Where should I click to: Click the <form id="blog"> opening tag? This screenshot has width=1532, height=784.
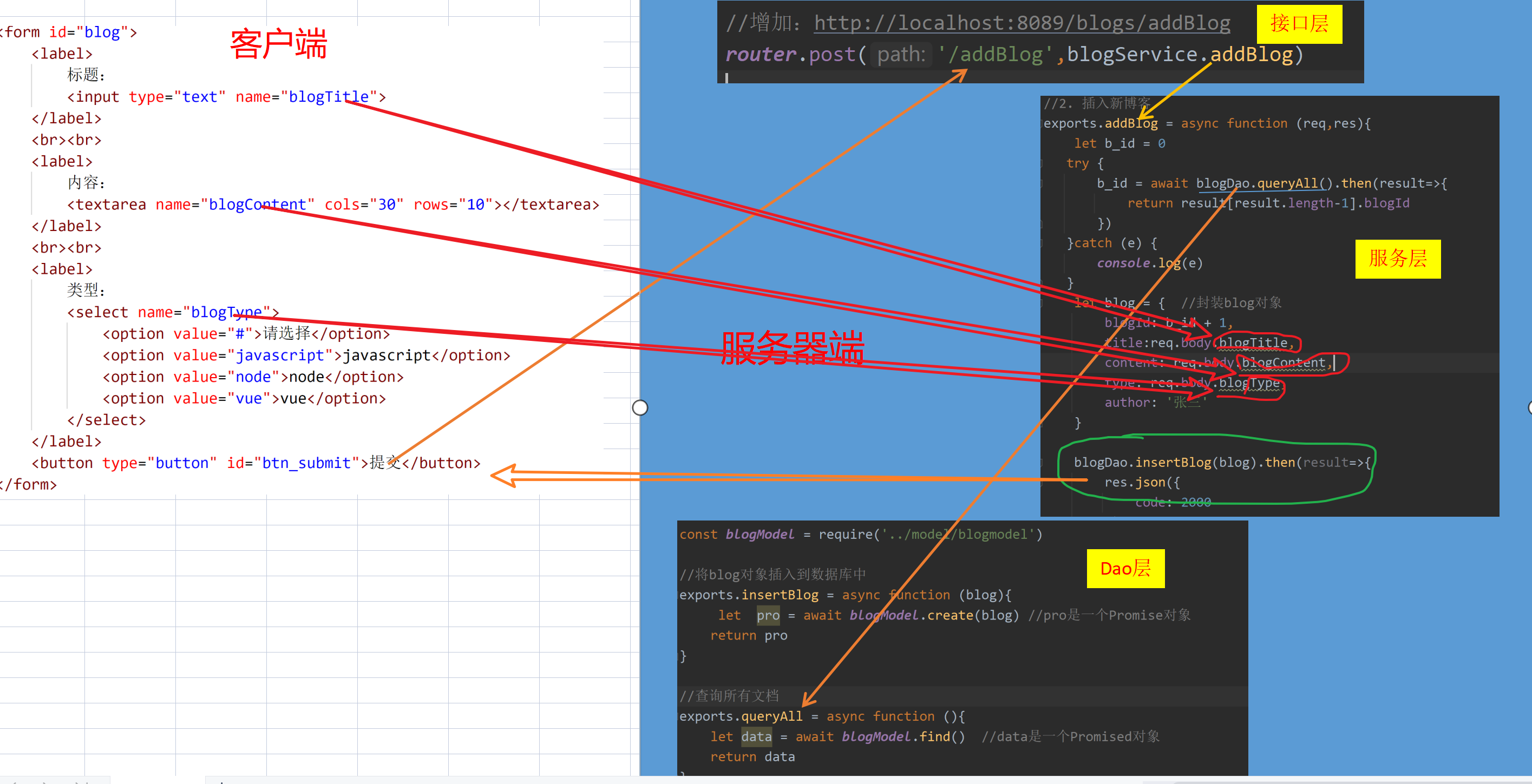(69, 32)
